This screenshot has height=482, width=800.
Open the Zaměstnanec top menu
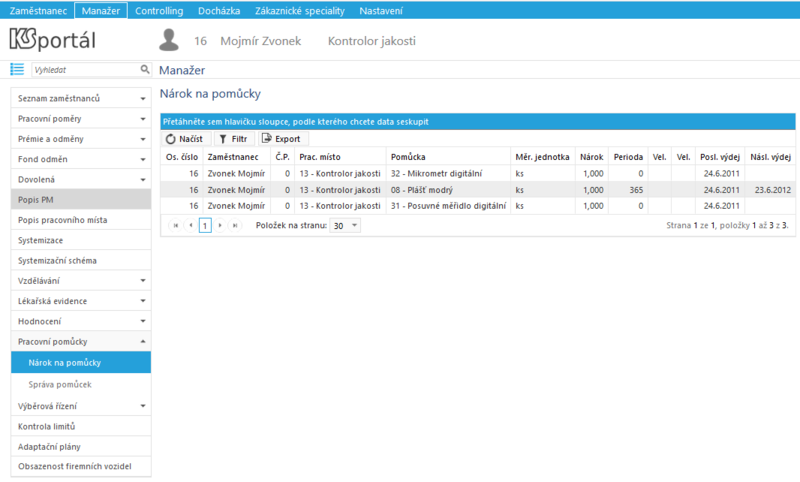click(38, 11)
